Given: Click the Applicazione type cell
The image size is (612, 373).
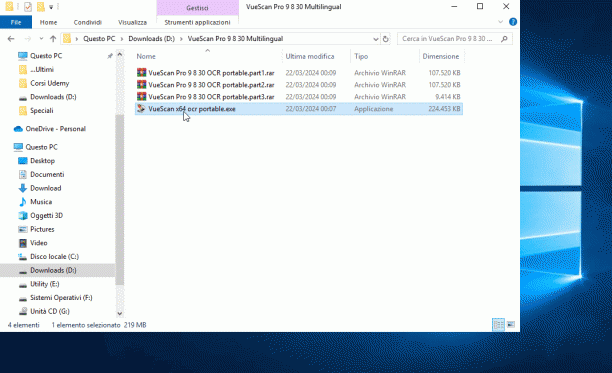Looking at the screenshot, I should click(374, 109).
